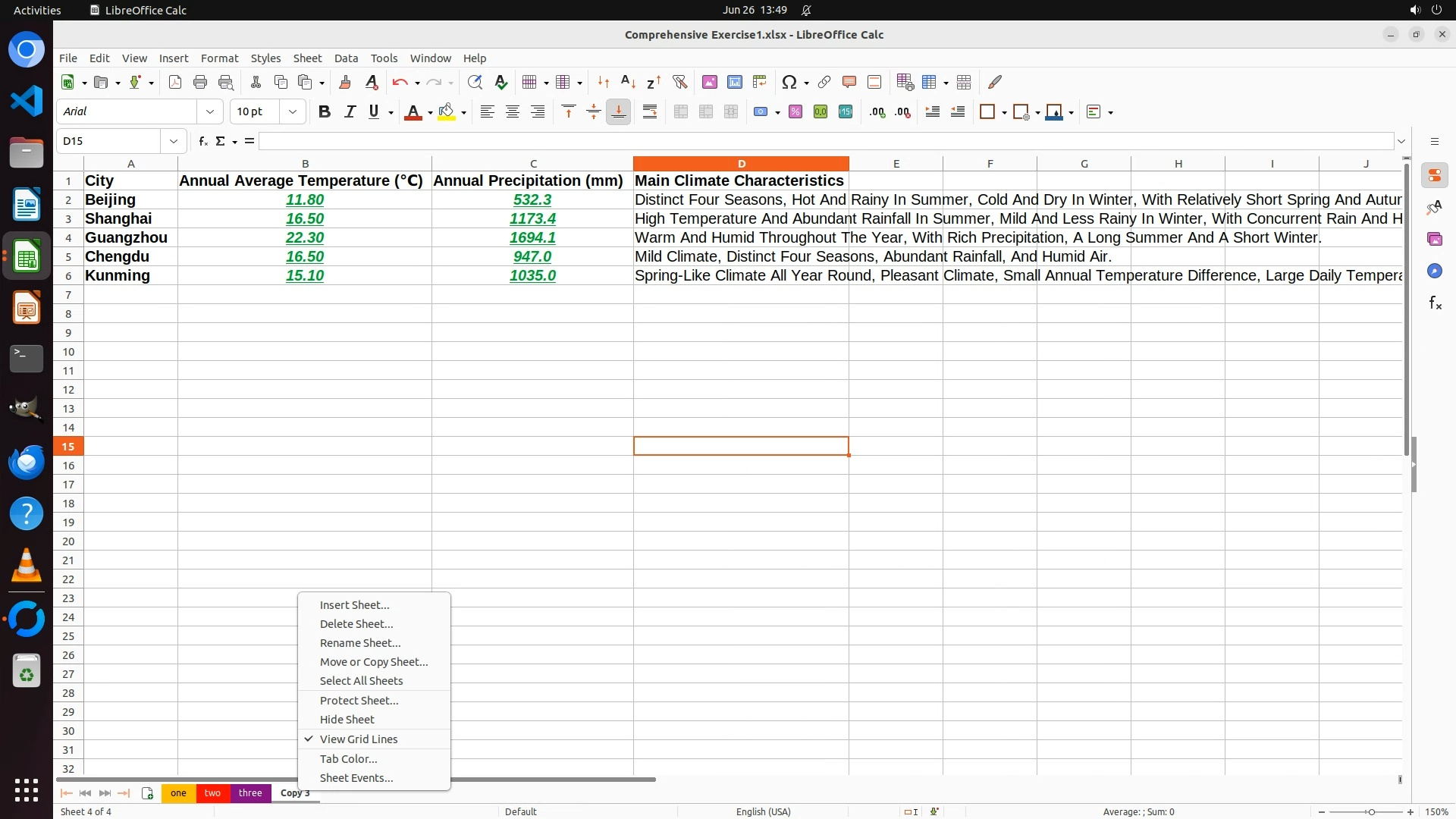Click the Insert Special Character omega icon
The height and width of the screenshot is (819, 1456).
click(x=789, y=82)
